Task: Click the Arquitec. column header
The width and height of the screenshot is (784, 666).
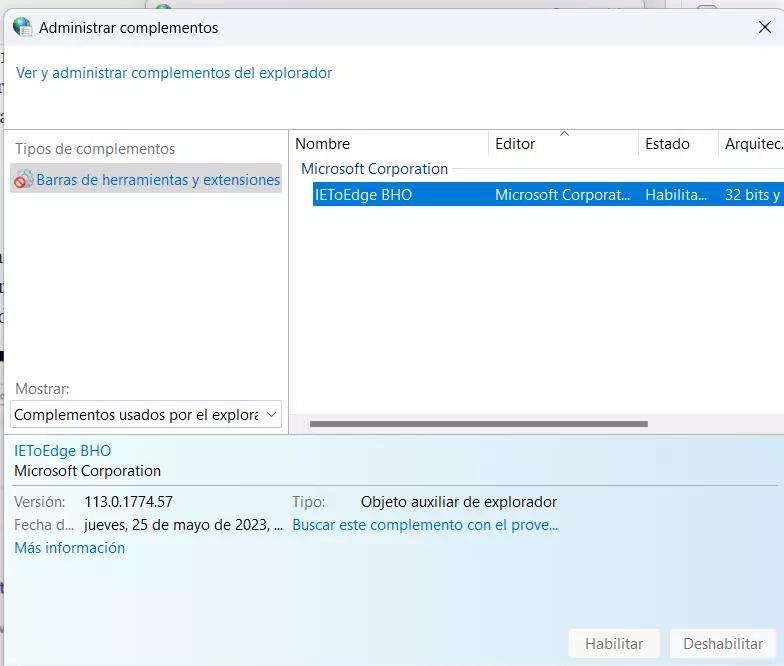Action: click(752, 144)
